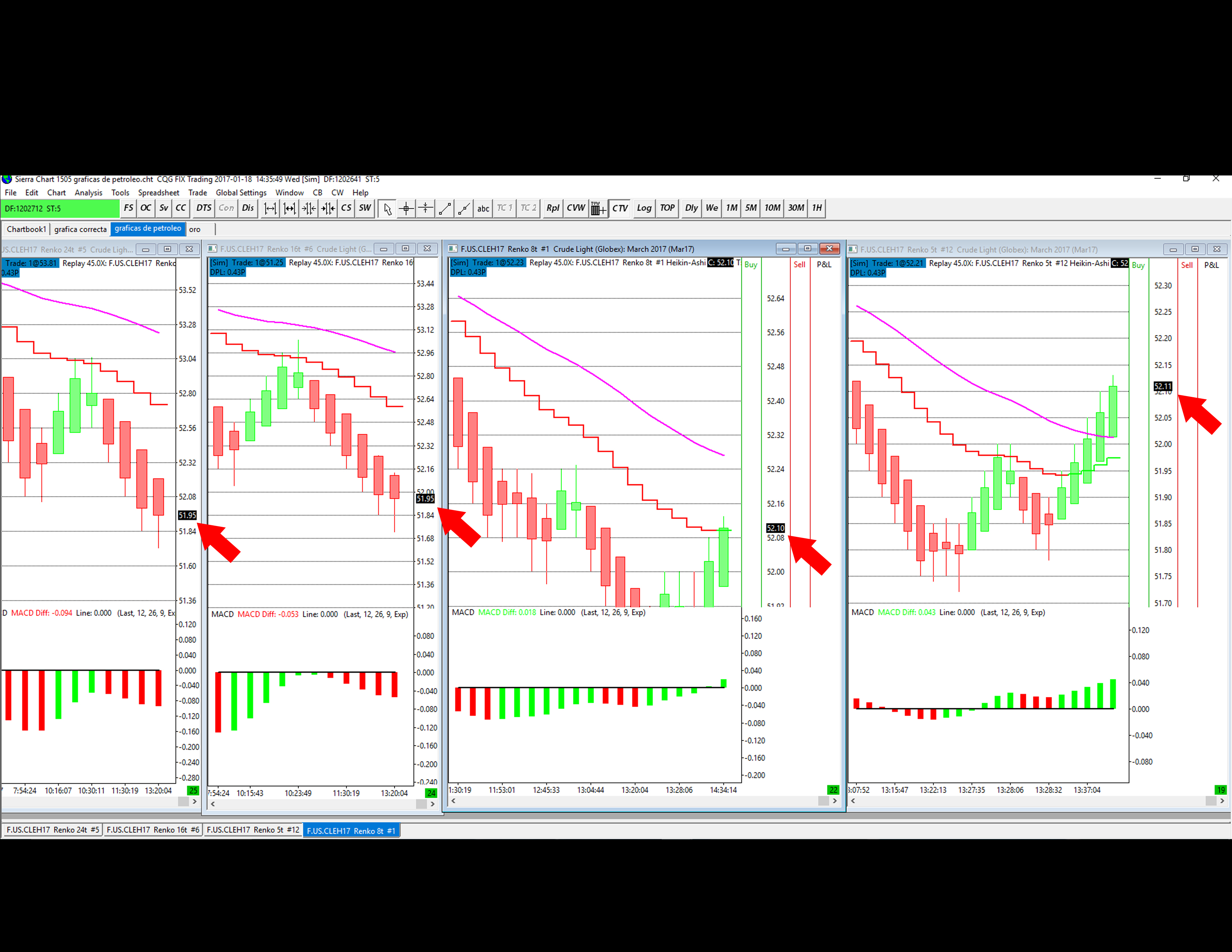
Task: Click the Rpl replay toolbar button
Action: tap(552, 208)
